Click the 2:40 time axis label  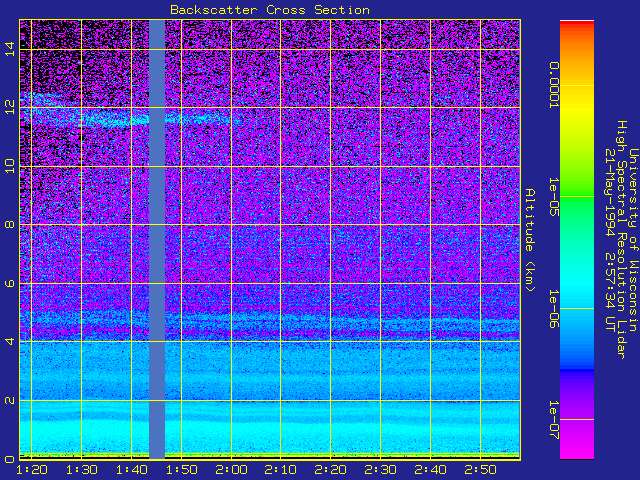(x=430, y=470)
